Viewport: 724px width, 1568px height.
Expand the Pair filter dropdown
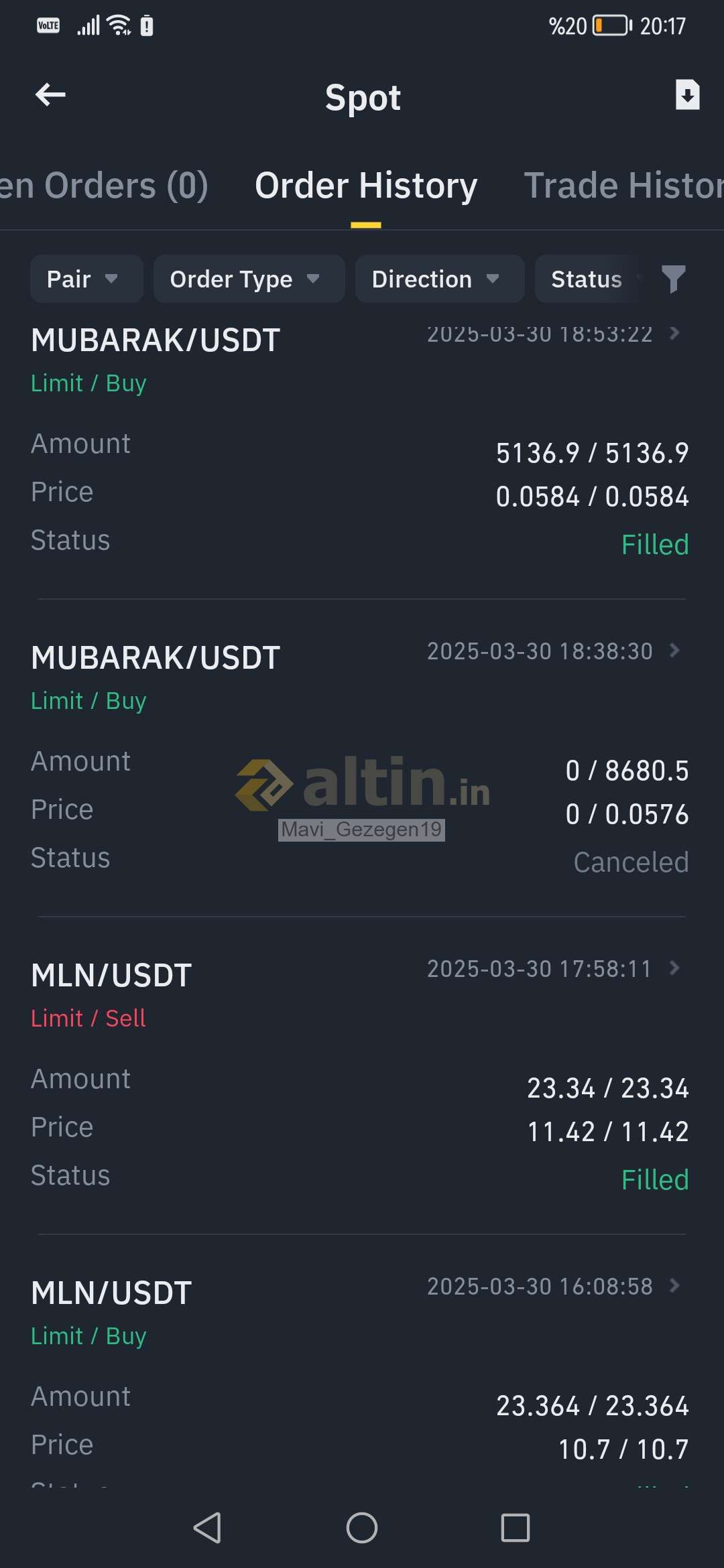tap(86, 279)
